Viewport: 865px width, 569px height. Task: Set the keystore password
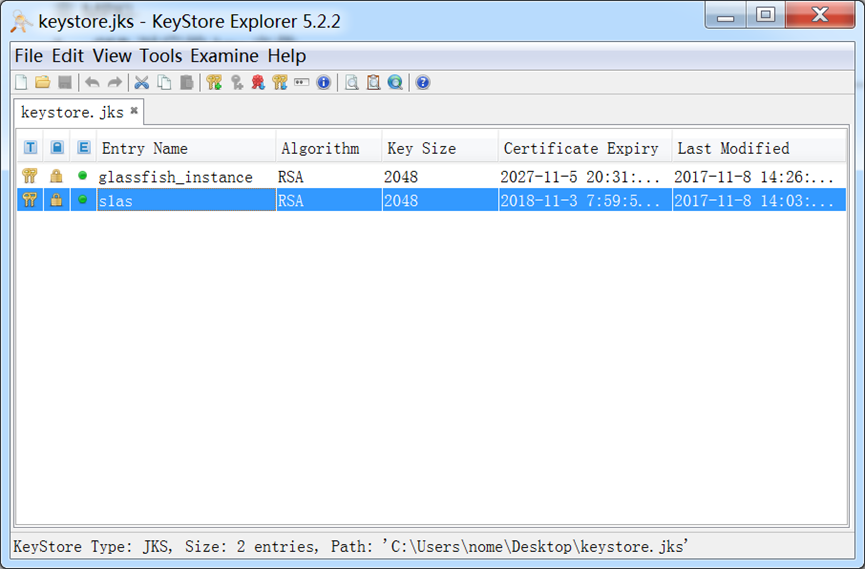tap(302, 83)
